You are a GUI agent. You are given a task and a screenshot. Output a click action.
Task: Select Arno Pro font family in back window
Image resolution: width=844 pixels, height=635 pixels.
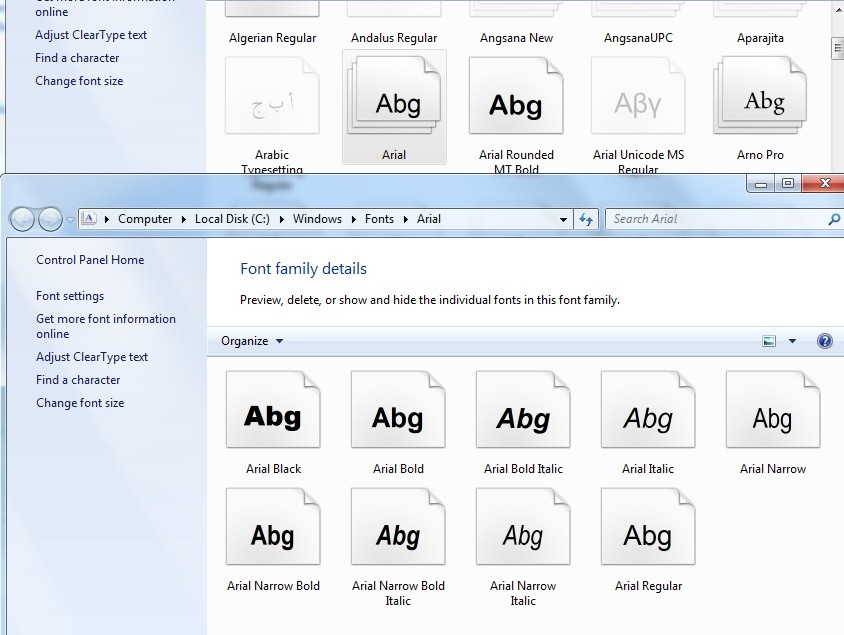point(760,96)
